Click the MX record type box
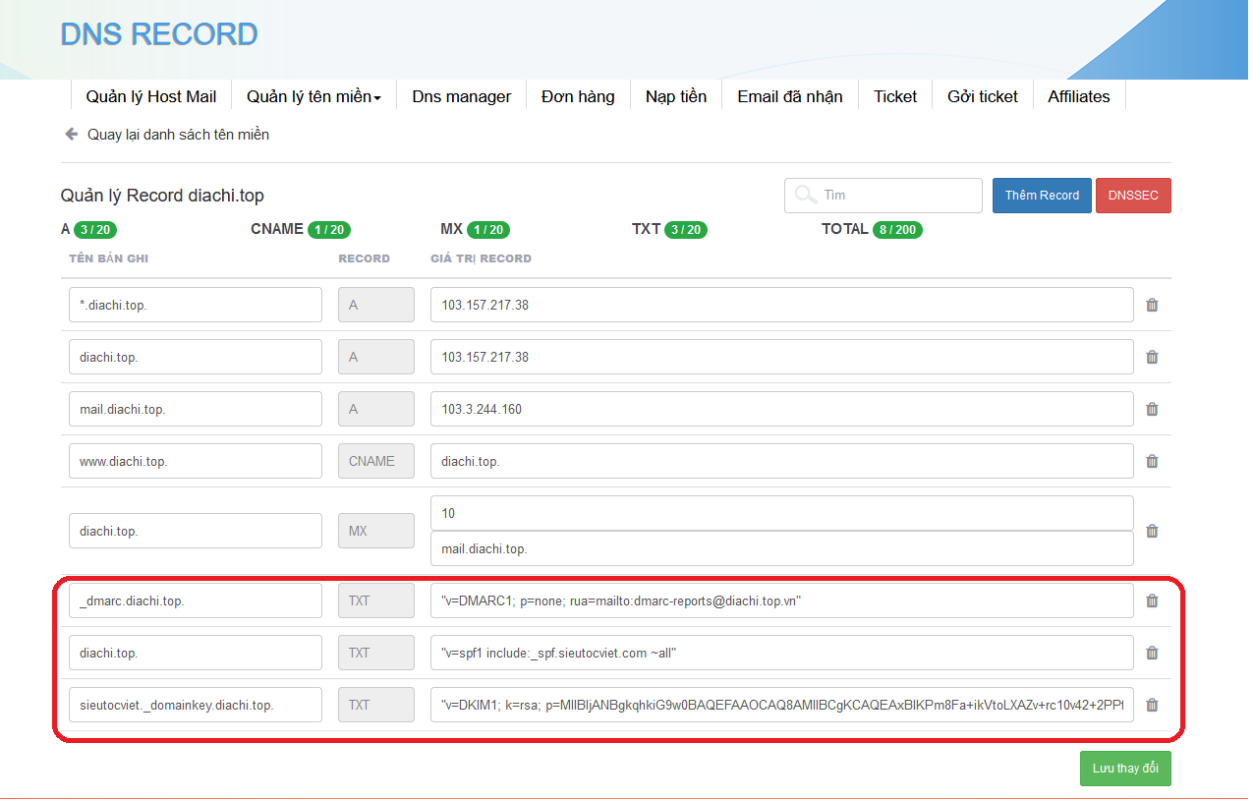This screenshot has height=800, width=1254. [376, 531]
